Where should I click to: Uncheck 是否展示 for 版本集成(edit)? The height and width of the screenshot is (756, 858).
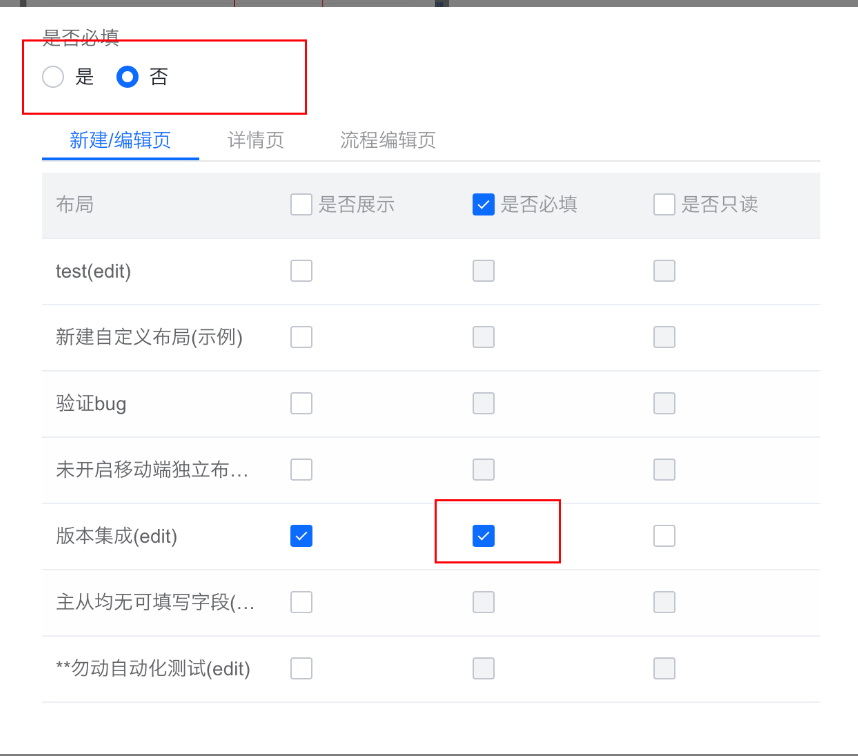click(302, 536)
